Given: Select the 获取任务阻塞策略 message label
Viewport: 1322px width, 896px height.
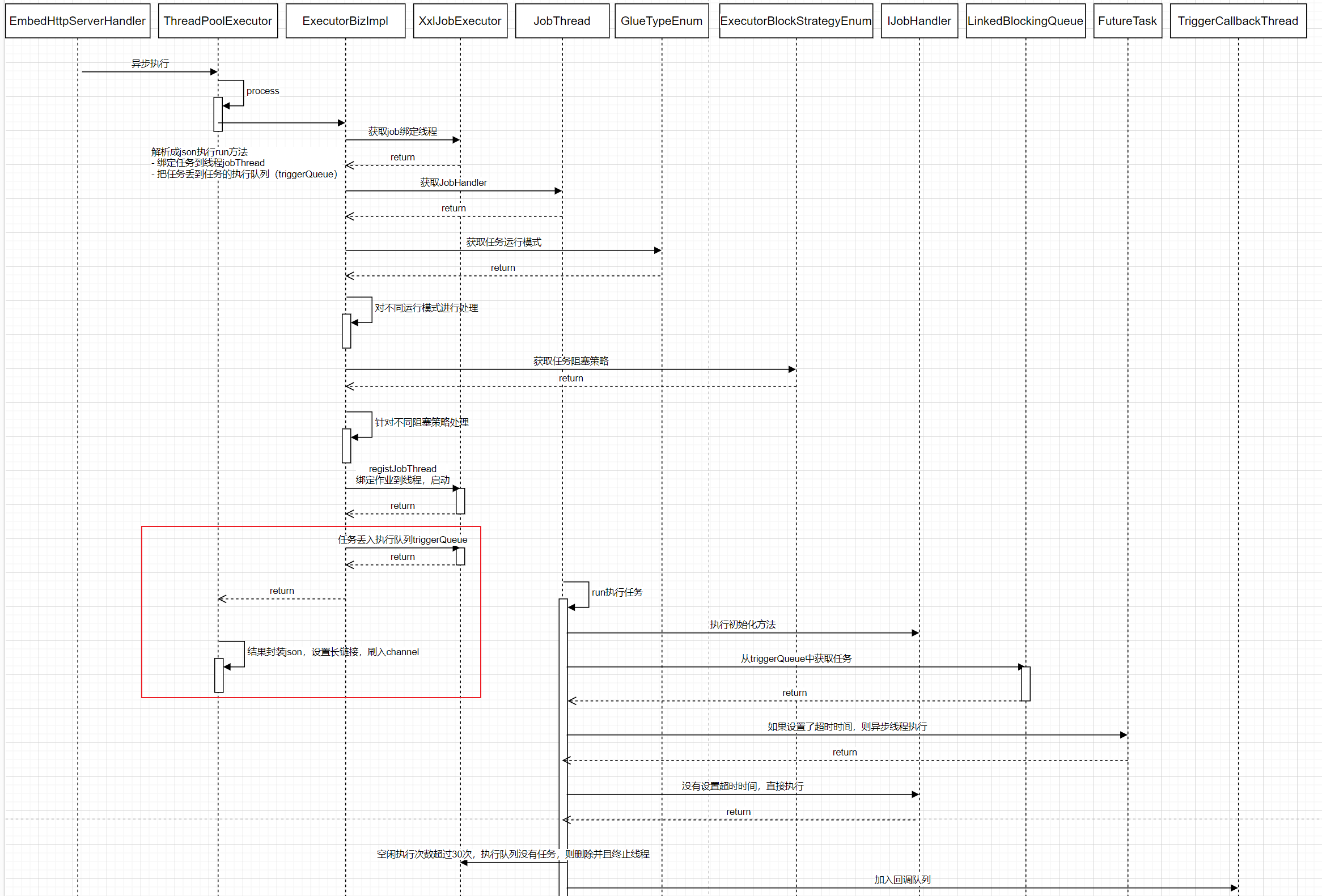Looking at the screenshot, I should click(571, 361).
